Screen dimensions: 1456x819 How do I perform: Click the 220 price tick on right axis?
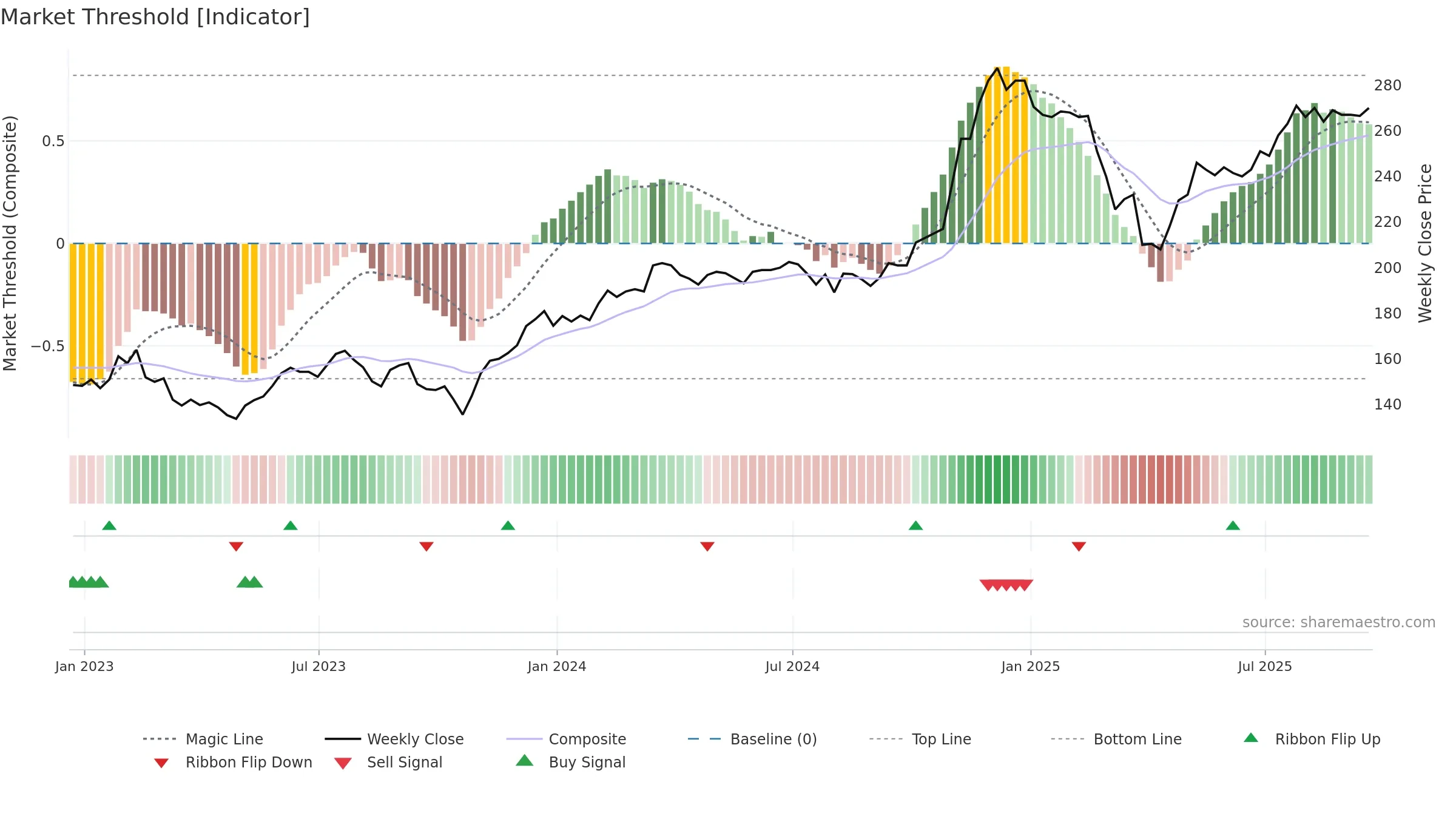[x=1388, y=221]
